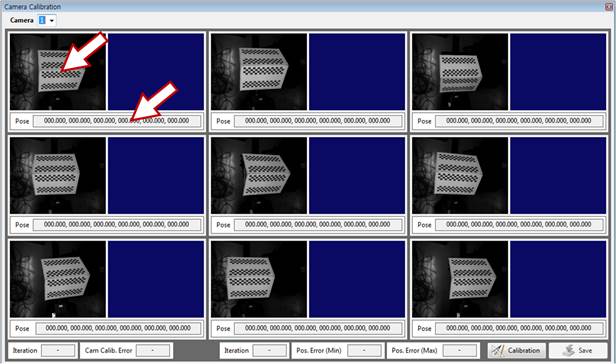This screenshot has width=616, height=364.
Task: Click the right Iteration value field
Action: [270, 350]
